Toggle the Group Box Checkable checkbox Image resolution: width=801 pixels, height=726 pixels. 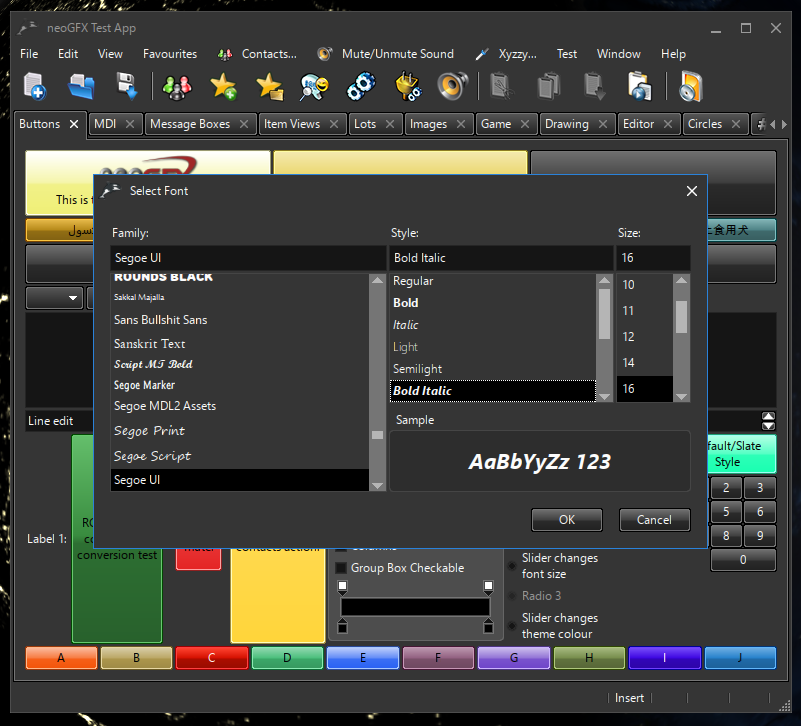coord(341,568)
